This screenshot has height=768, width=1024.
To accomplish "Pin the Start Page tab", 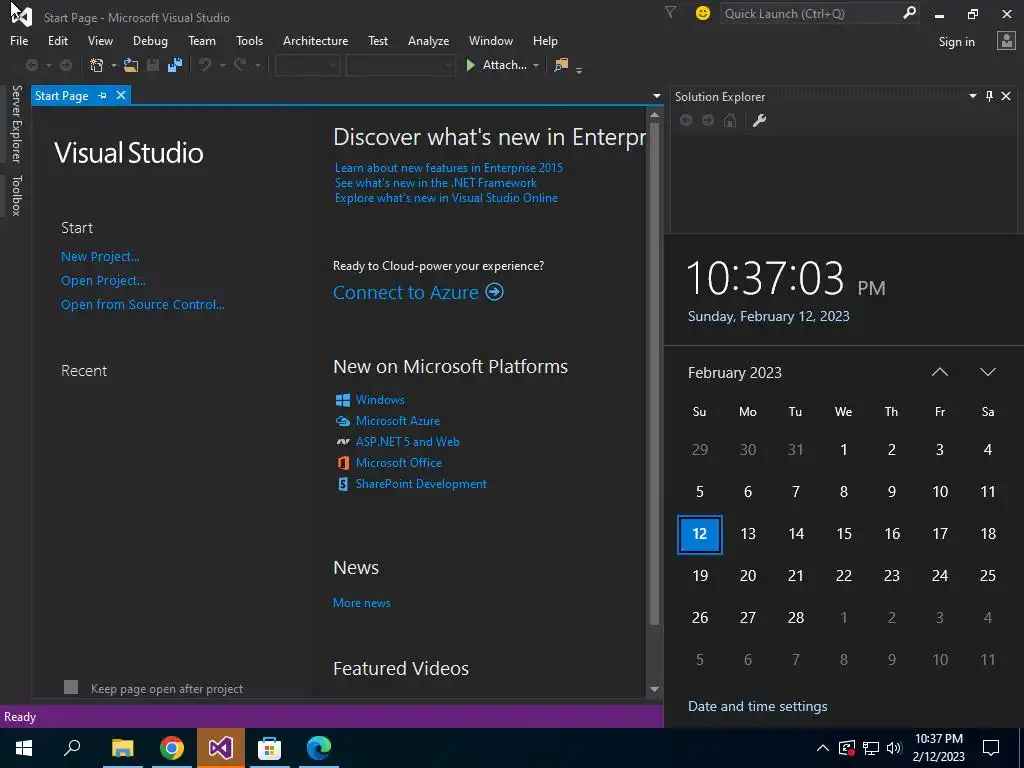I will tap(103, 95).
